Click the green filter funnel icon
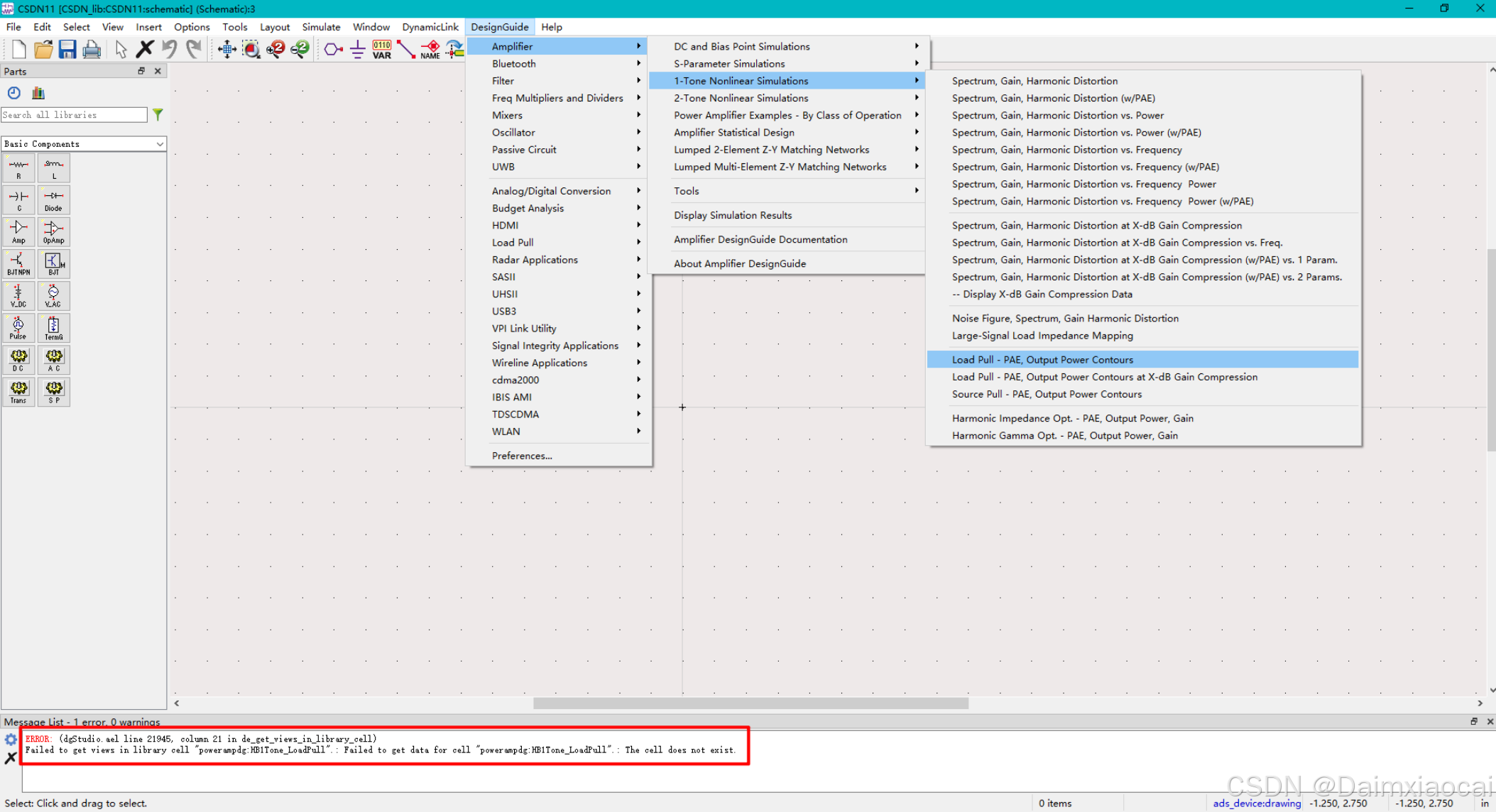Viewport: 1496px width, 812px height. point(158,114)
